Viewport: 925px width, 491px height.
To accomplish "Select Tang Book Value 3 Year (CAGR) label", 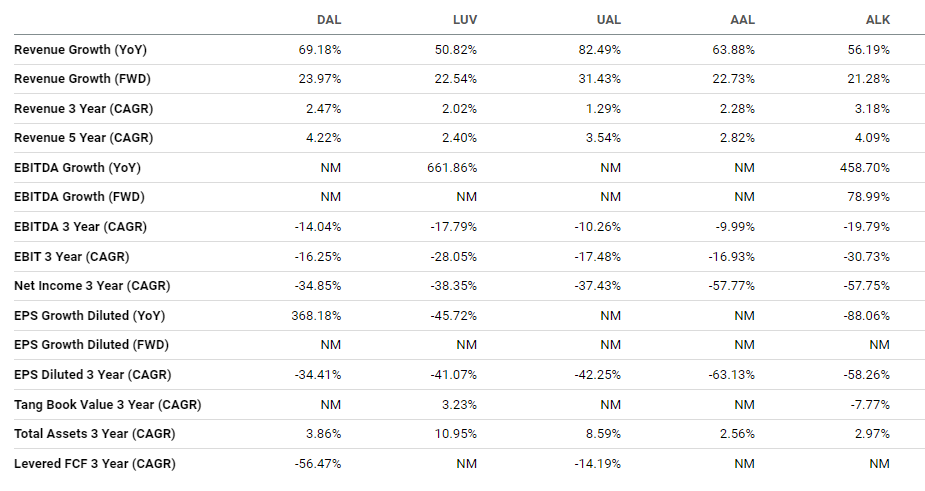I will [107, 405].
